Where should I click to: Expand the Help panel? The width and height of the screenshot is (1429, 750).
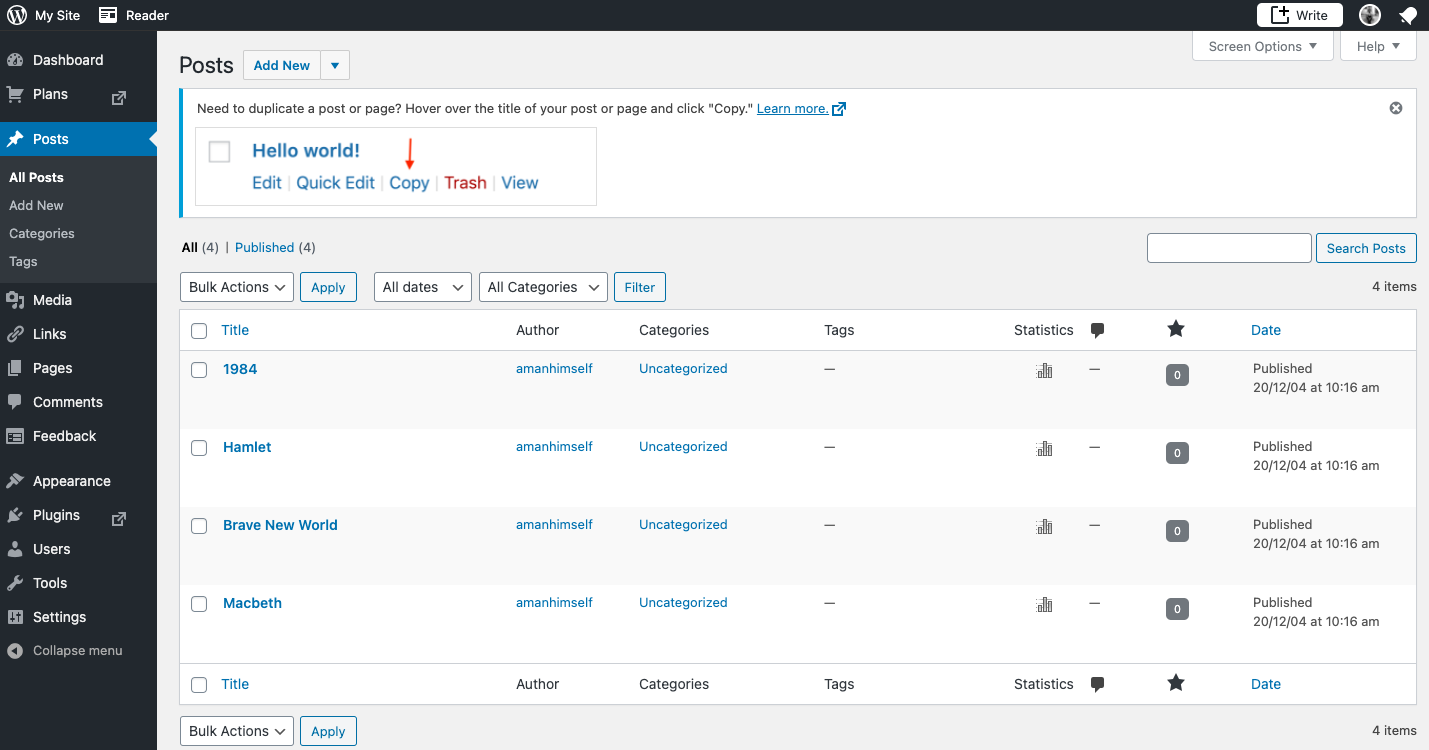[x=1378, y=46]
